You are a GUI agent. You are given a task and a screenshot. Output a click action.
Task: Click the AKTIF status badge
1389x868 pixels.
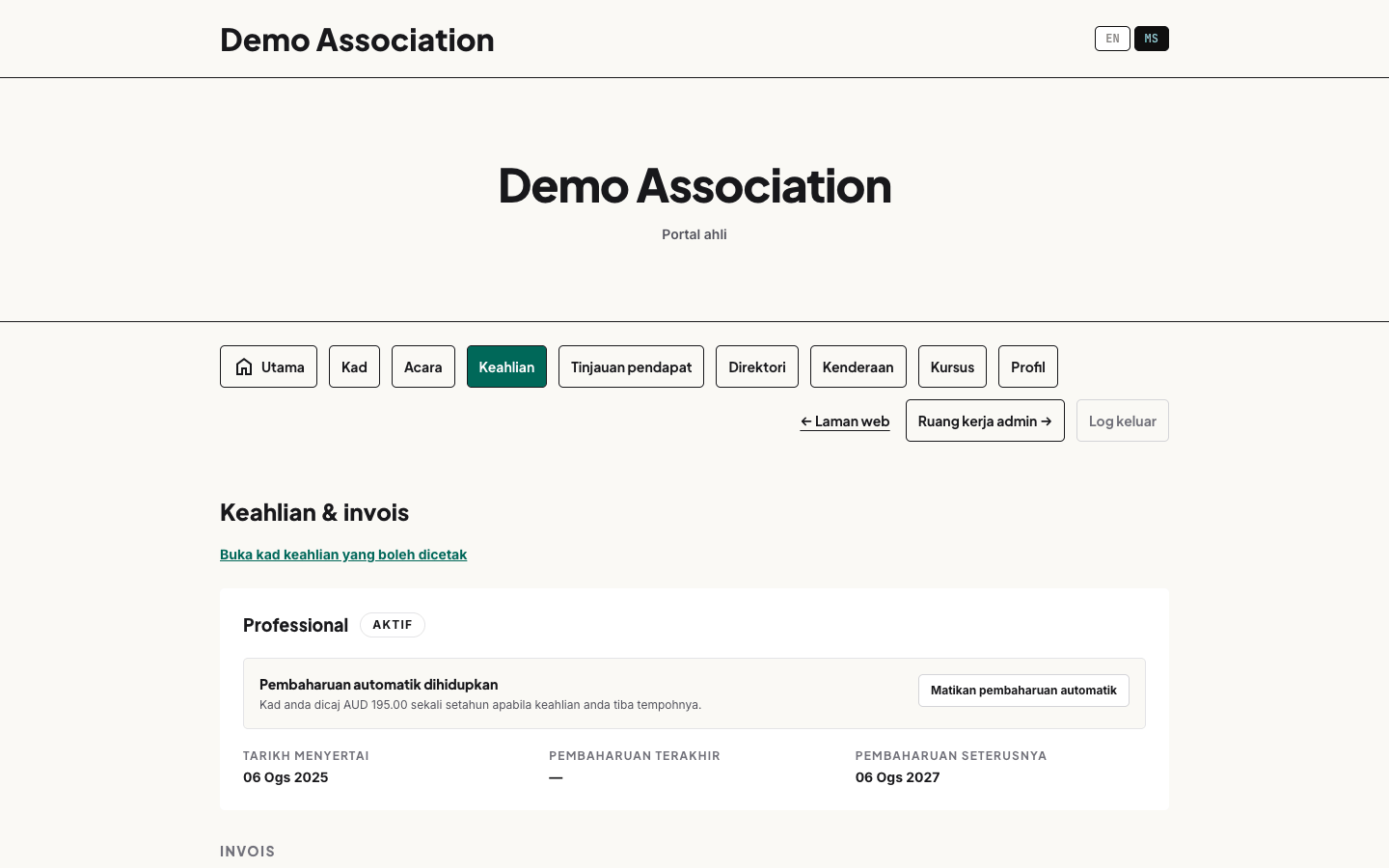click(x=393, y=625)
